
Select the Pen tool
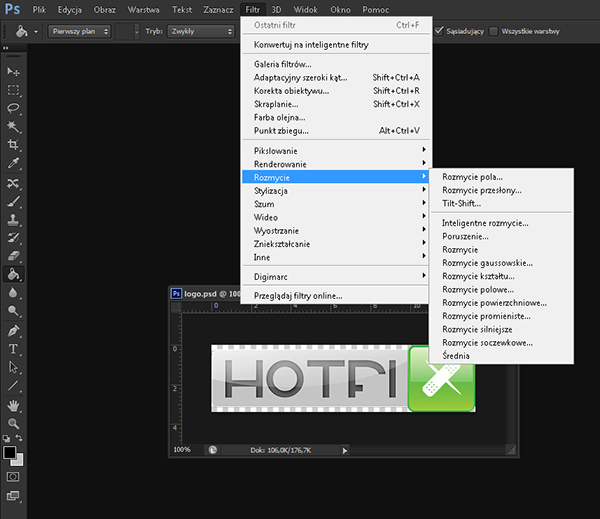coord(13,331)
